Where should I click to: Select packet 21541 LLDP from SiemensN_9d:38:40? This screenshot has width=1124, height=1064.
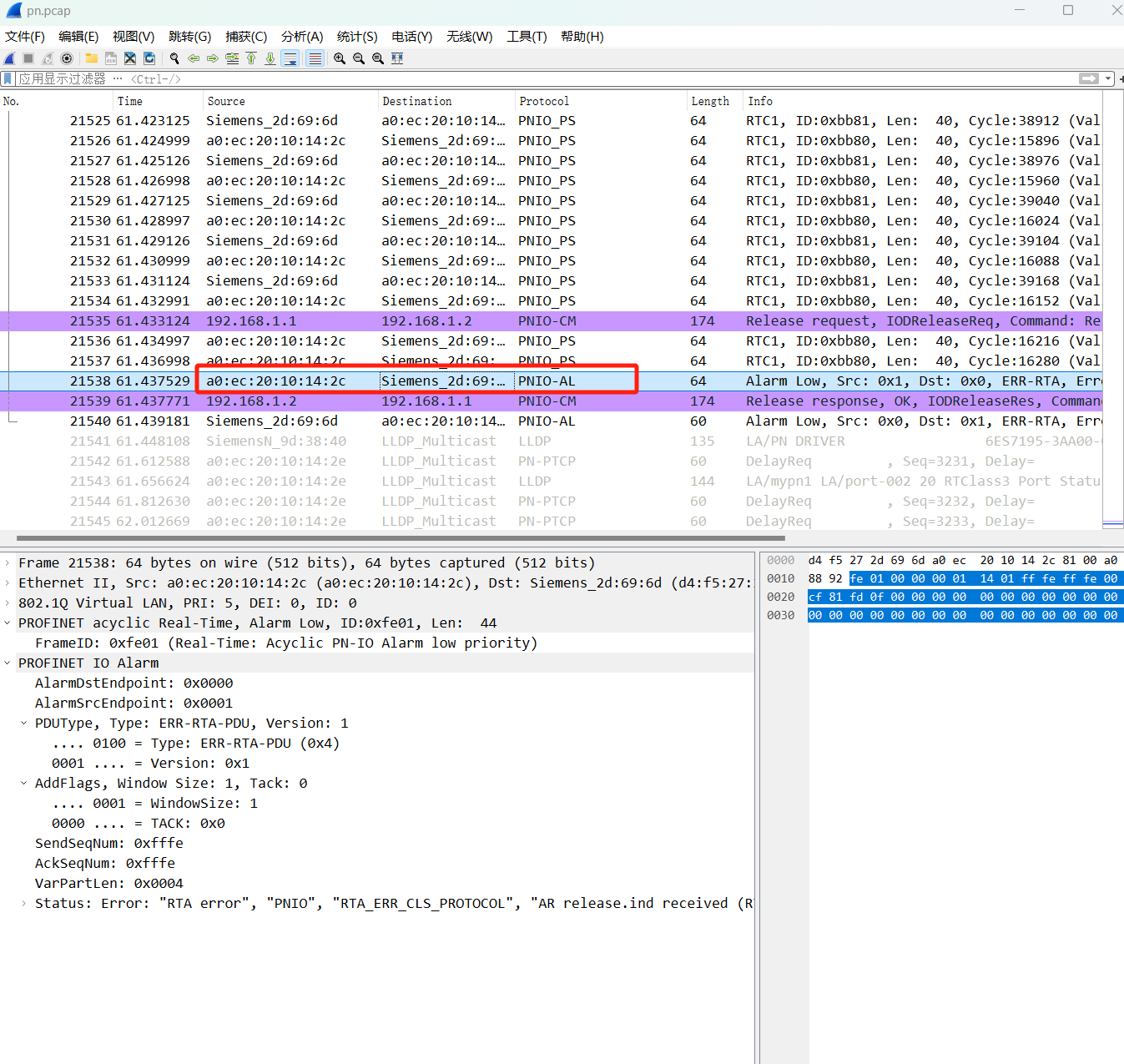pos(551,441)
